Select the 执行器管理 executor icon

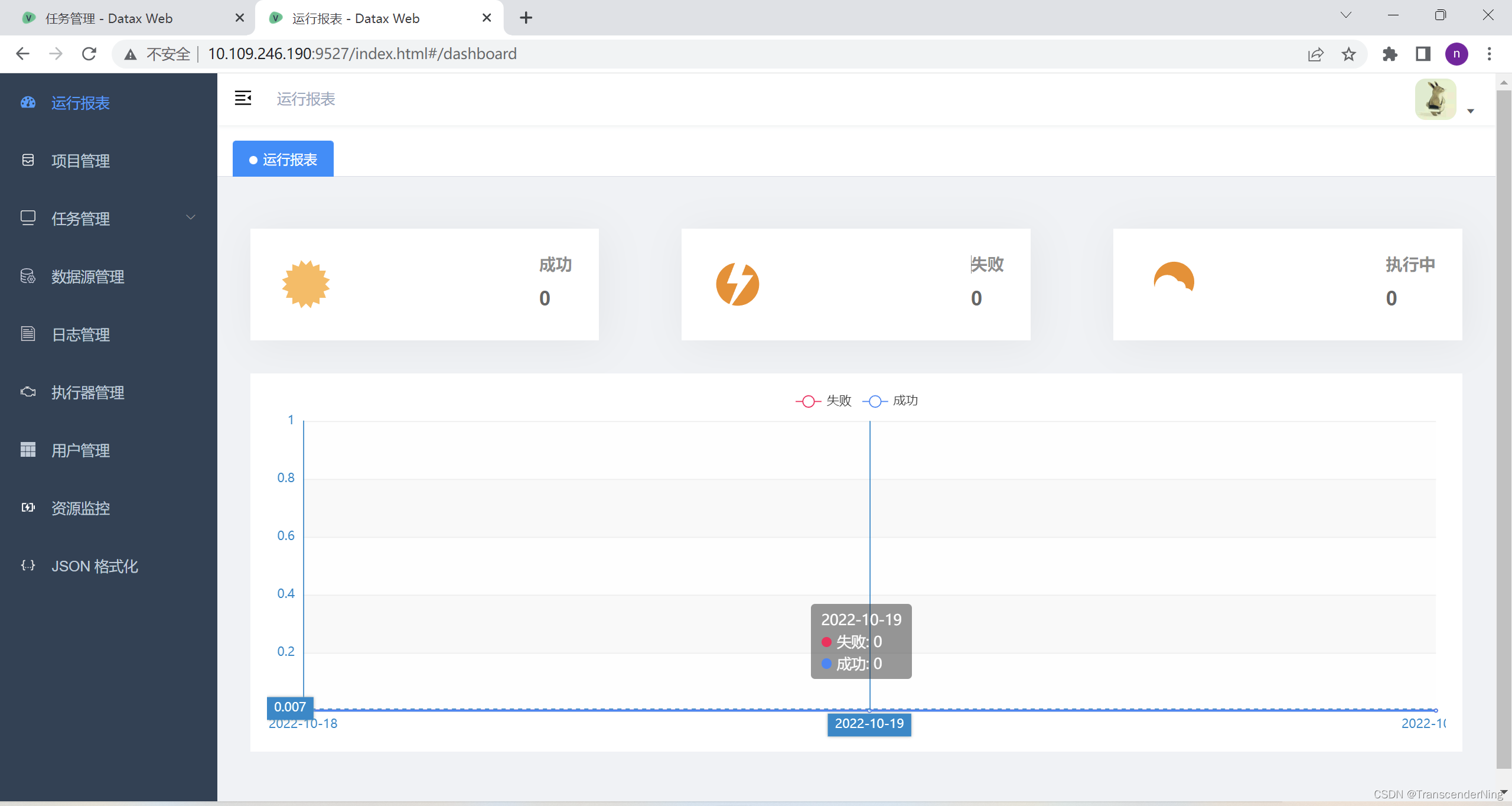point(28,392)
